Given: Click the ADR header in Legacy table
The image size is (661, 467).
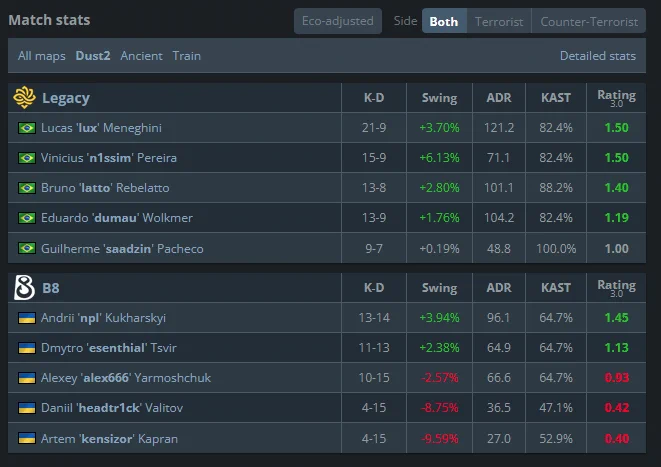Looking at the screenshot, I should click(499, 98).
